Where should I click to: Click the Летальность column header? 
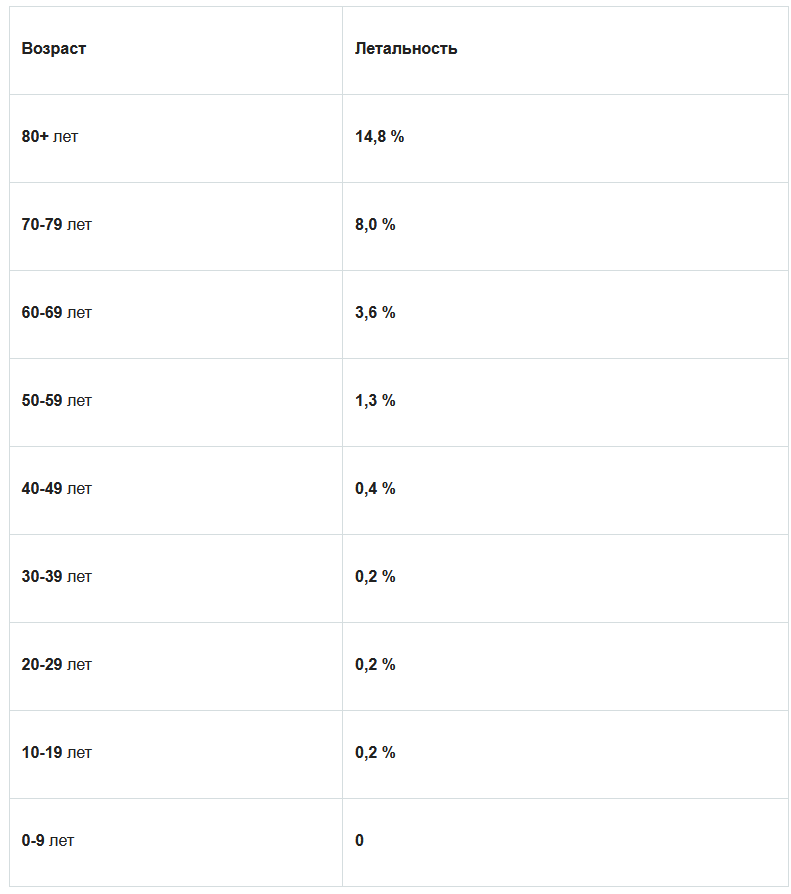click(x=406, y=49)
